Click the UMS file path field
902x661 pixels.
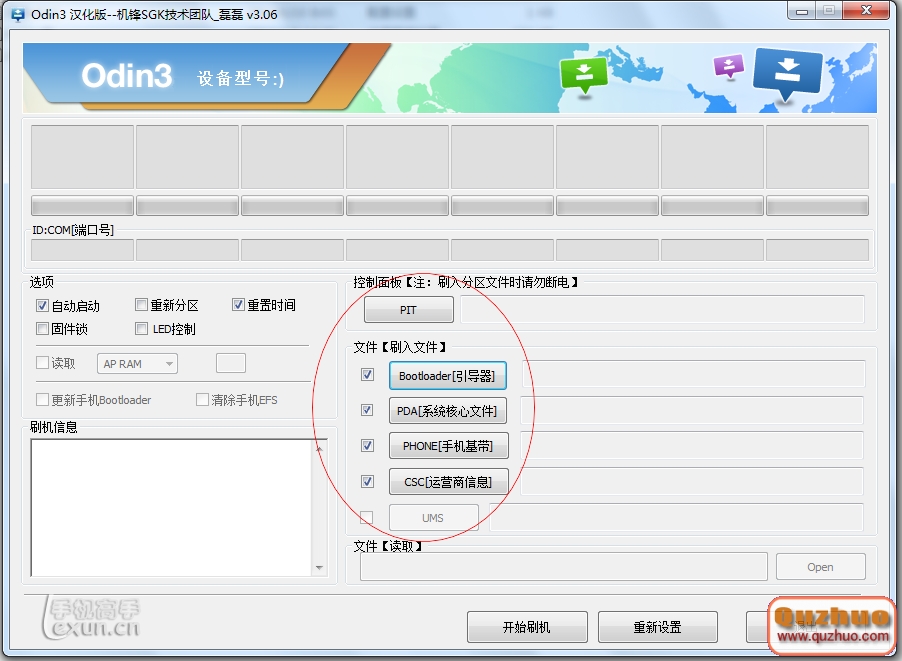coord(676,517)
